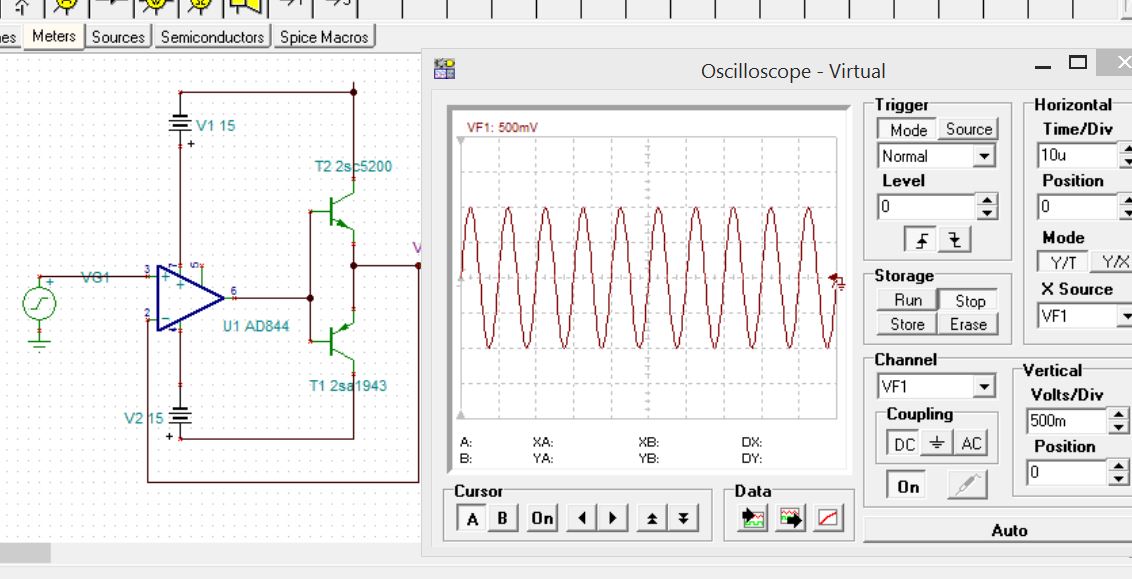Maximize the Oscilloscope window
1132x579 pixels.
(1078, 63)
